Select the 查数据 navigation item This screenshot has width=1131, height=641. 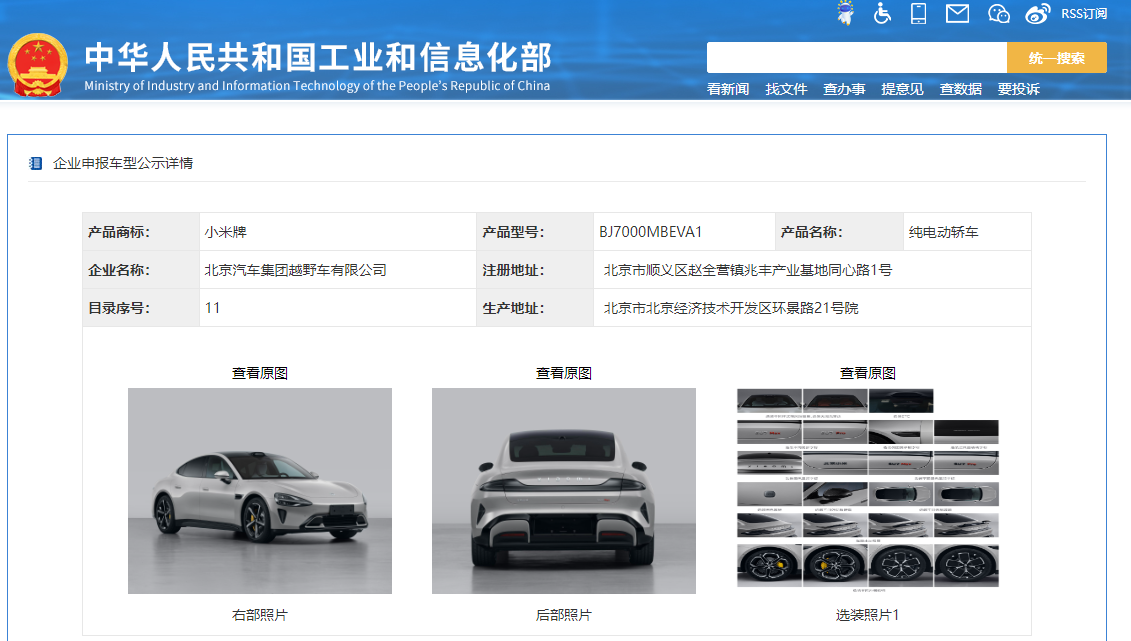coord(960,89)
